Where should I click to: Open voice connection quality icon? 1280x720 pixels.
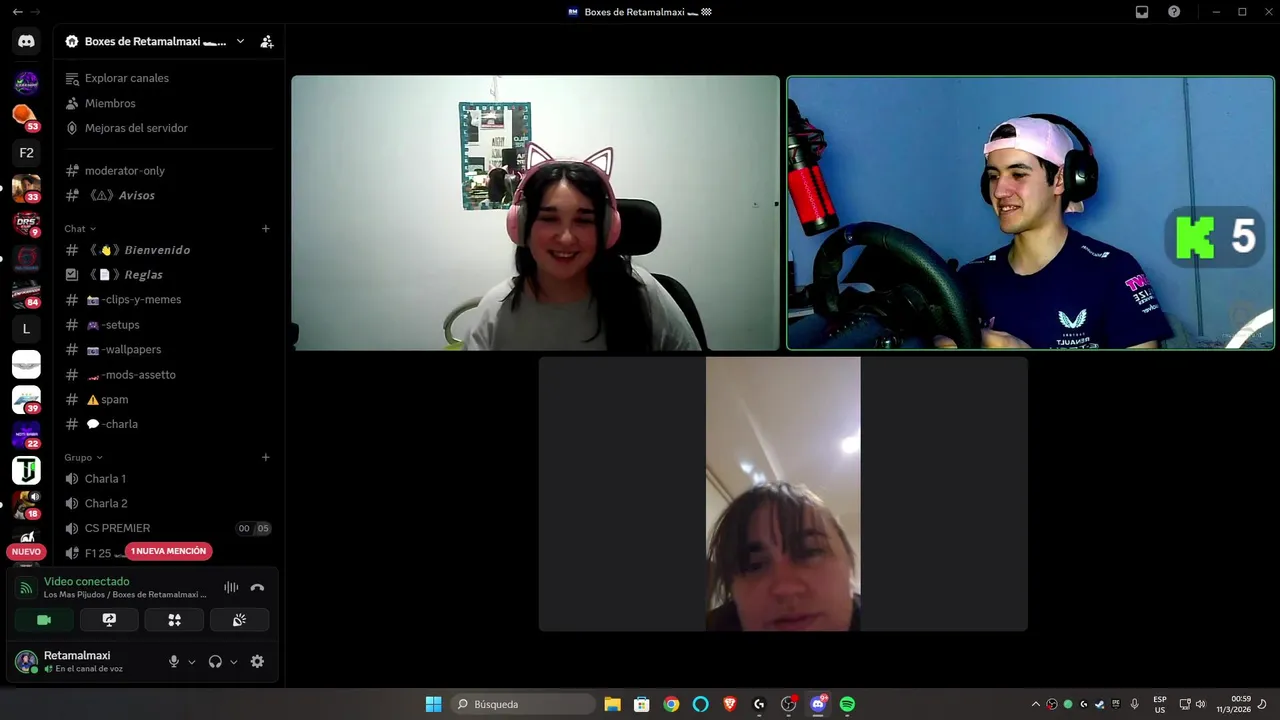(26, 588)
